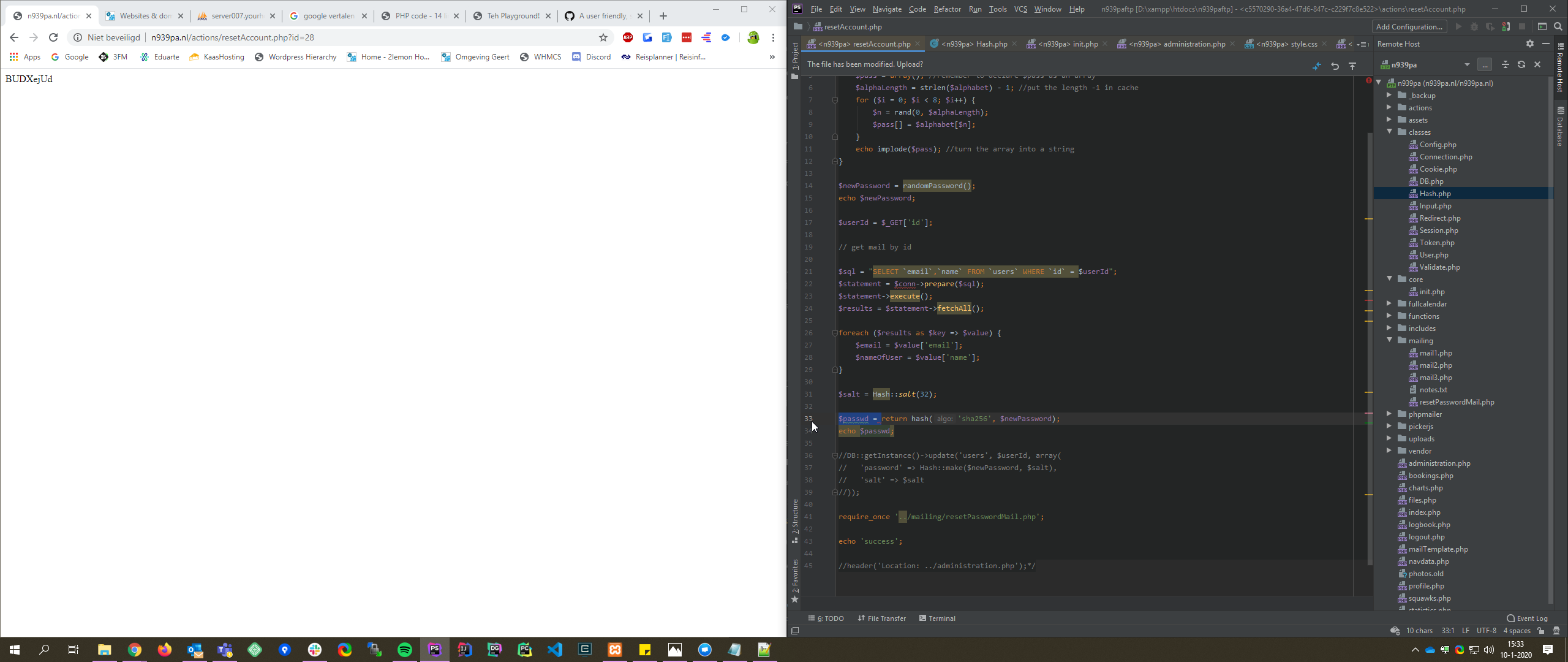1568x662 pixels.
Task: Click the upload arrow icon in notification bar
Action: click(x=1352, y=66)
